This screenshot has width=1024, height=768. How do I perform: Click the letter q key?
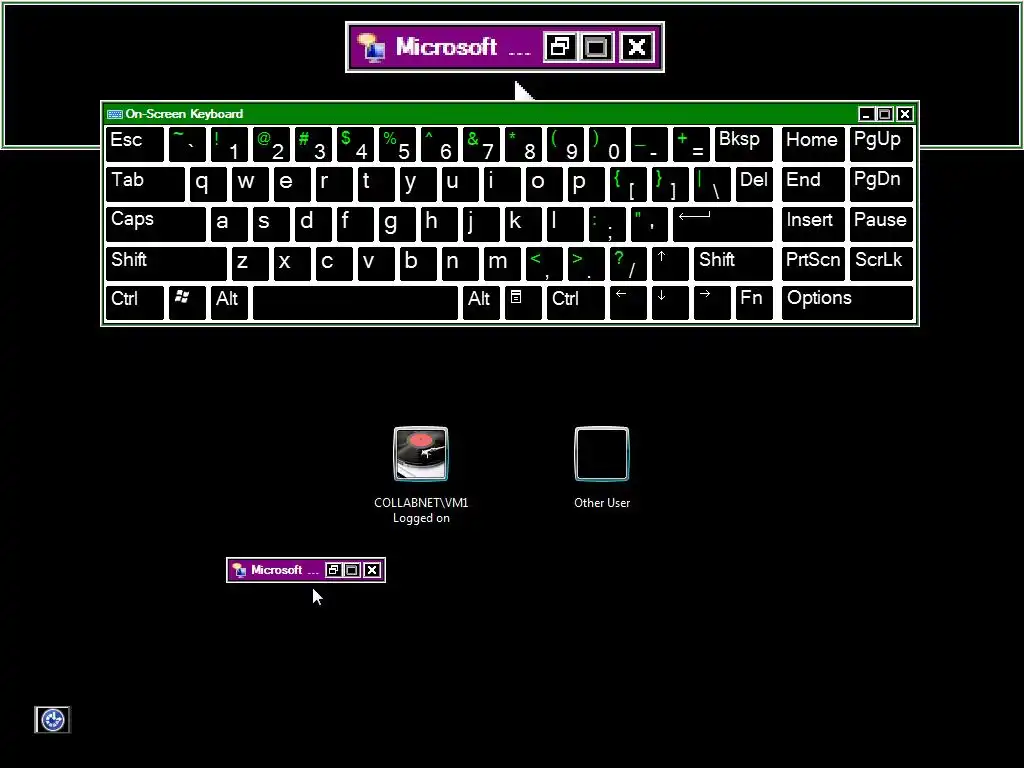[208, 184]
